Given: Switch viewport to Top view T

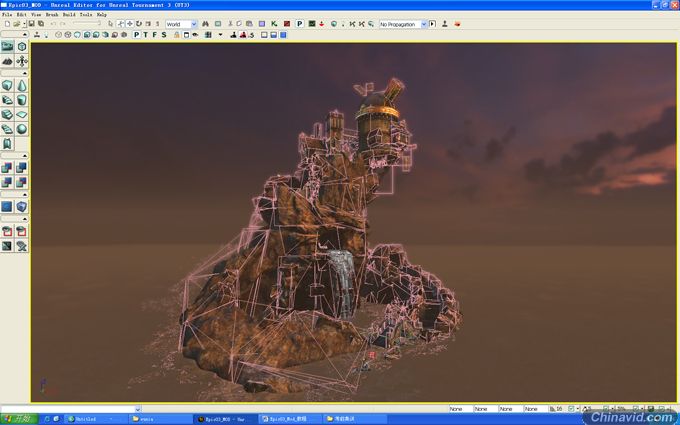Looking at the screenshot, I should coord(146,35).
